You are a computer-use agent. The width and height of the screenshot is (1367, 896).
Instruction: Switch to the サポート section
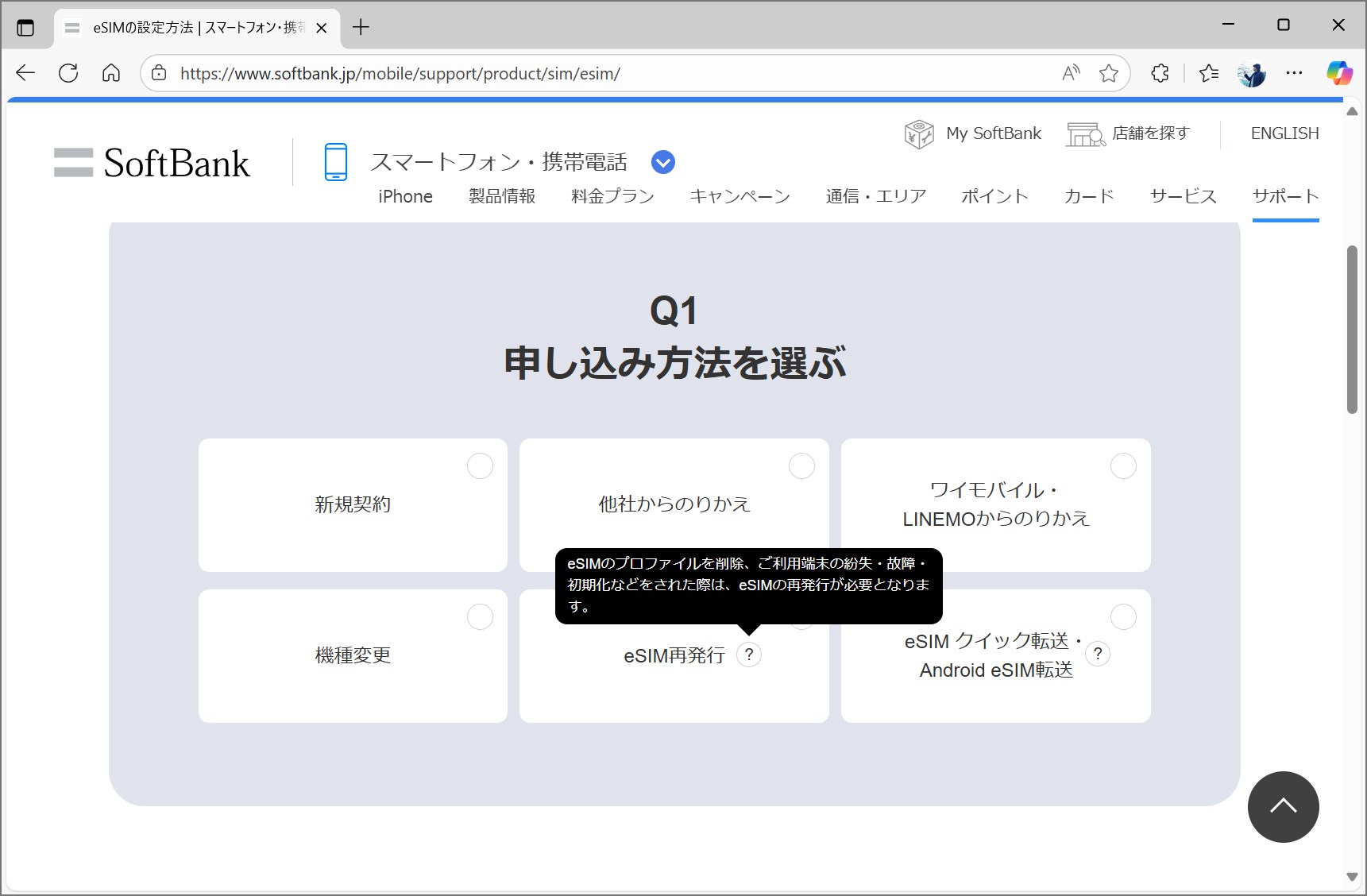(x=1284, y=196)
